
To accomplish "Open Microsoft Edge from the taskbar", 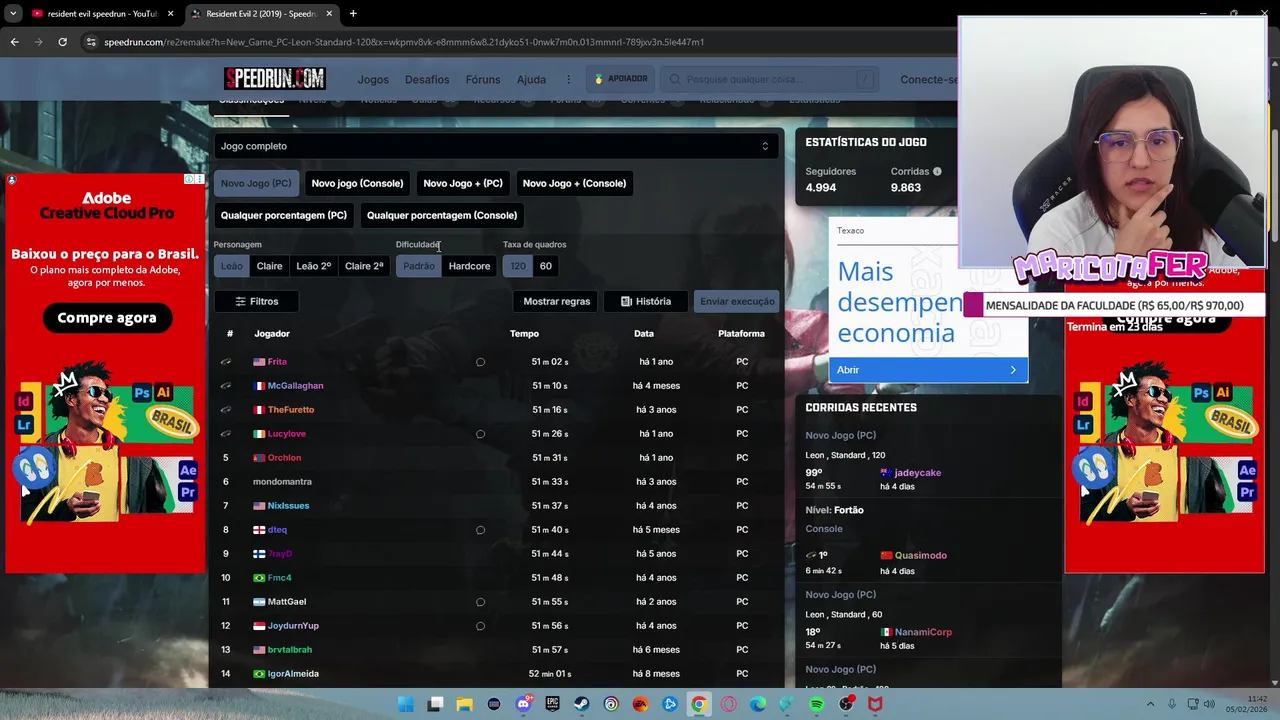I will [x=757, y=704].
